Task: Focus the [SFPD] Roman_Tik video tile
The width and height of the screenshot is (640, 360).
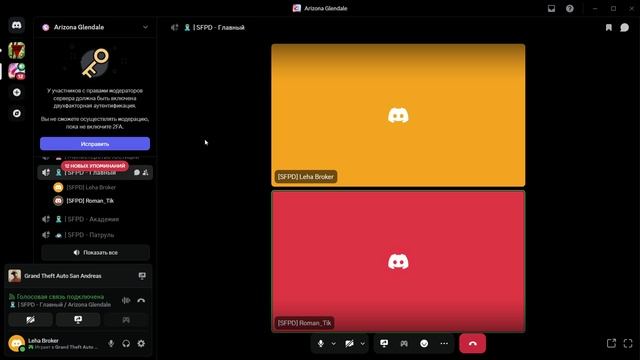Action: click(x=398, y=262)
